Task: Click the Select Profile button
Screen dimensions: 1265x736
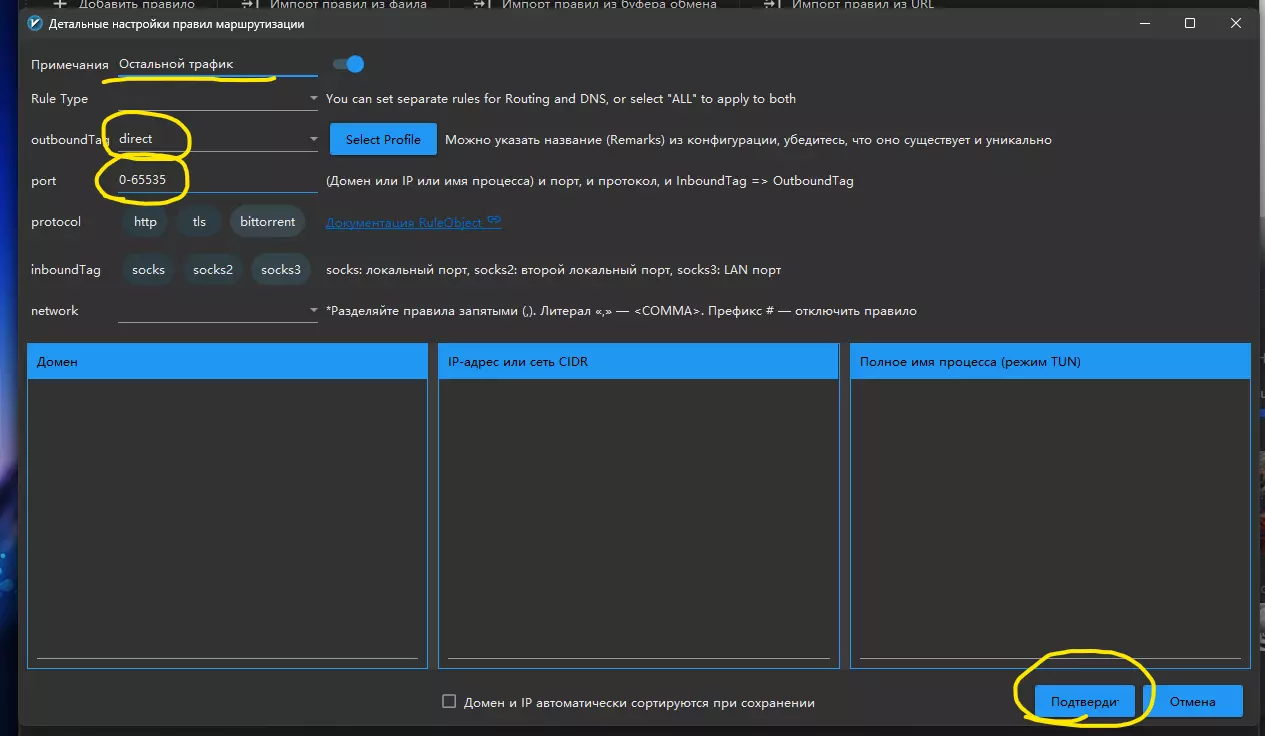Action: pyautogui.click(x=383, y=140)
